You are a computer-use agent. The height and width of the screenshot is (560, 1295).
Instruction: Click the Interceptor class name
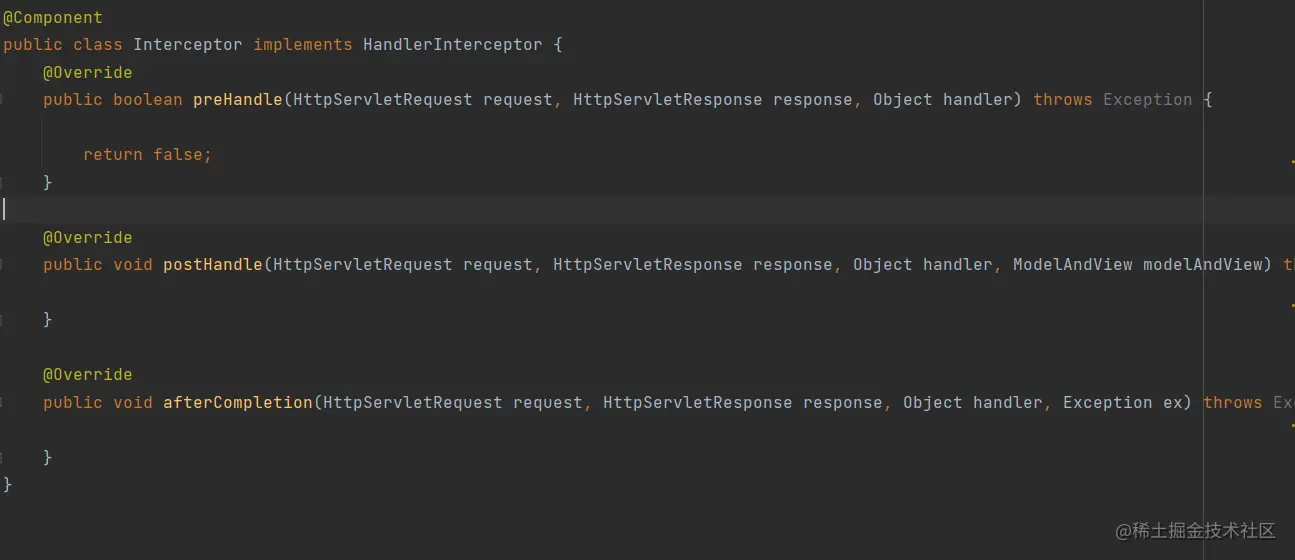point(187,45)
